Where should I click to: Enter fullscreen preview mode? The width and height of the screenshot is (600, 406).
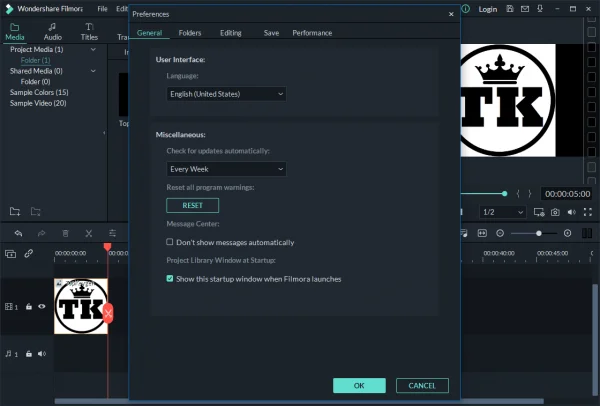tap(588, 212)
